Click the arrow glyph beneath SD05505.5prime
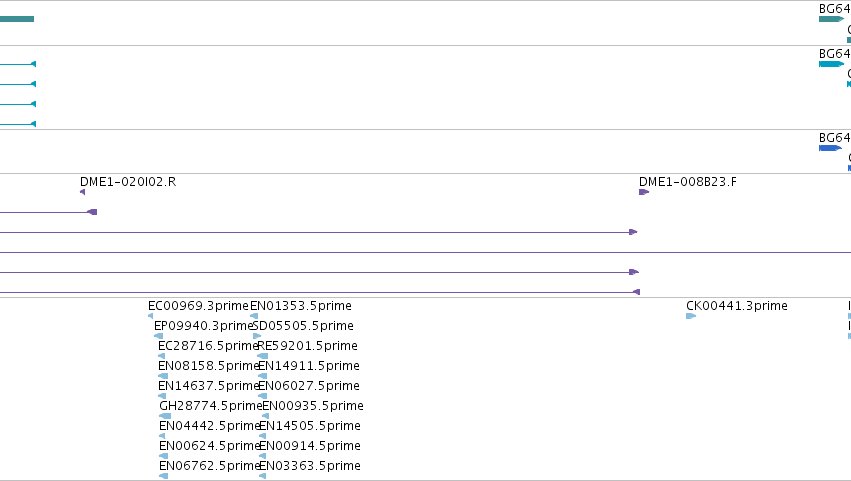This screenshot has width=851, height=481. 257,336
